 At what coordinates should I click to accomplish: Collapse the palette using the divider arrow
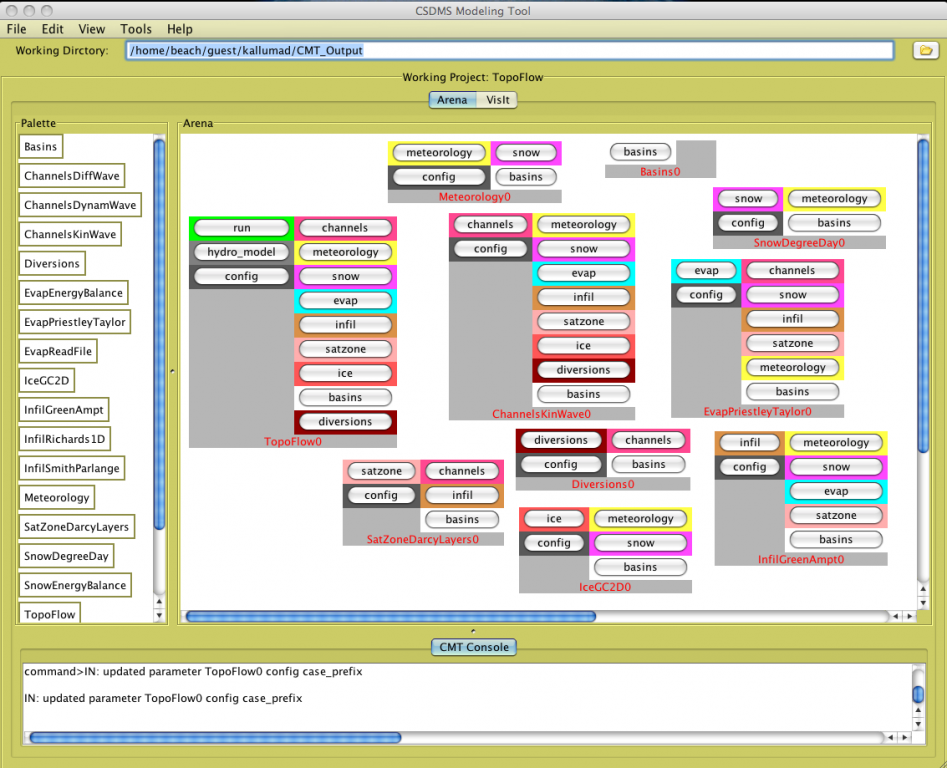[172, 371]
